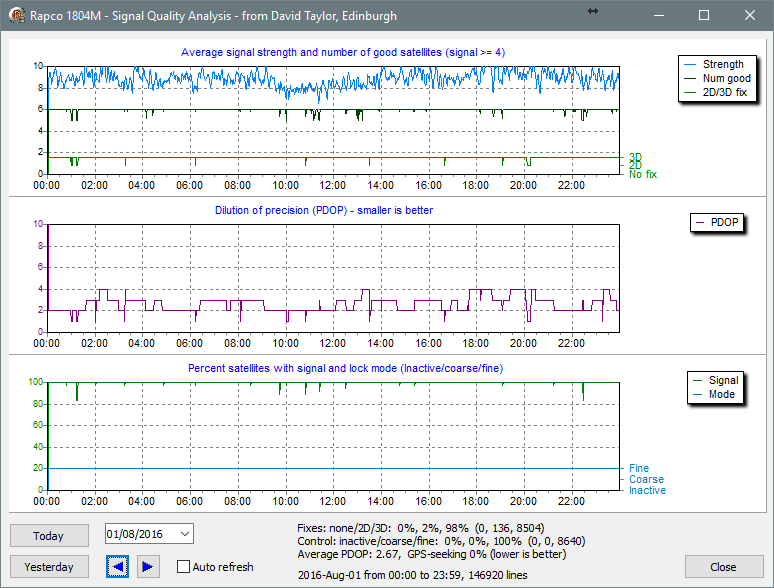
Task: Click the Average PDOP 2.67 line
Action: pyautogui.click(x=432, y=554)
